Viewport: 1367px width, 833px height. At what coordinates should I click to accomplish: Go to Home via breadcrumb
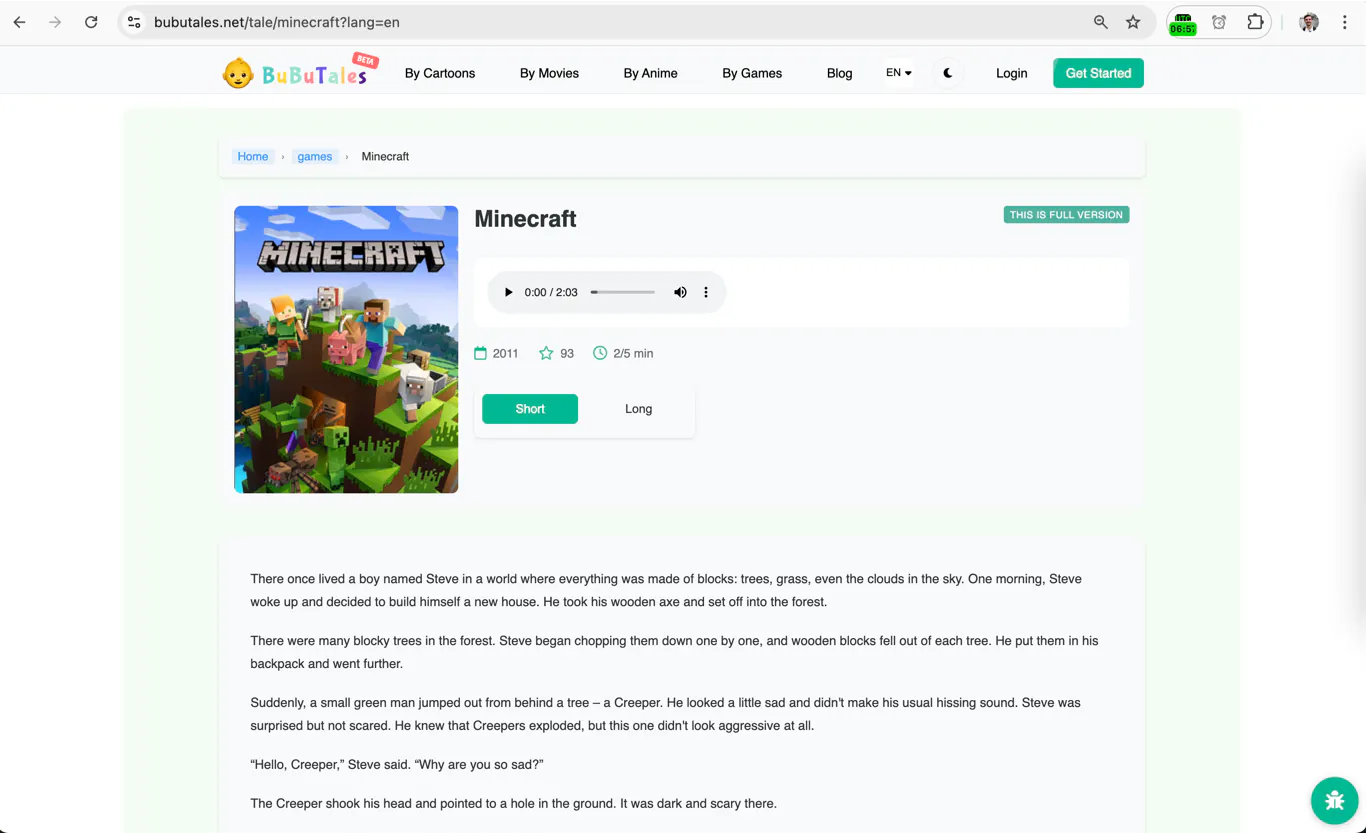tap(253, 156)
